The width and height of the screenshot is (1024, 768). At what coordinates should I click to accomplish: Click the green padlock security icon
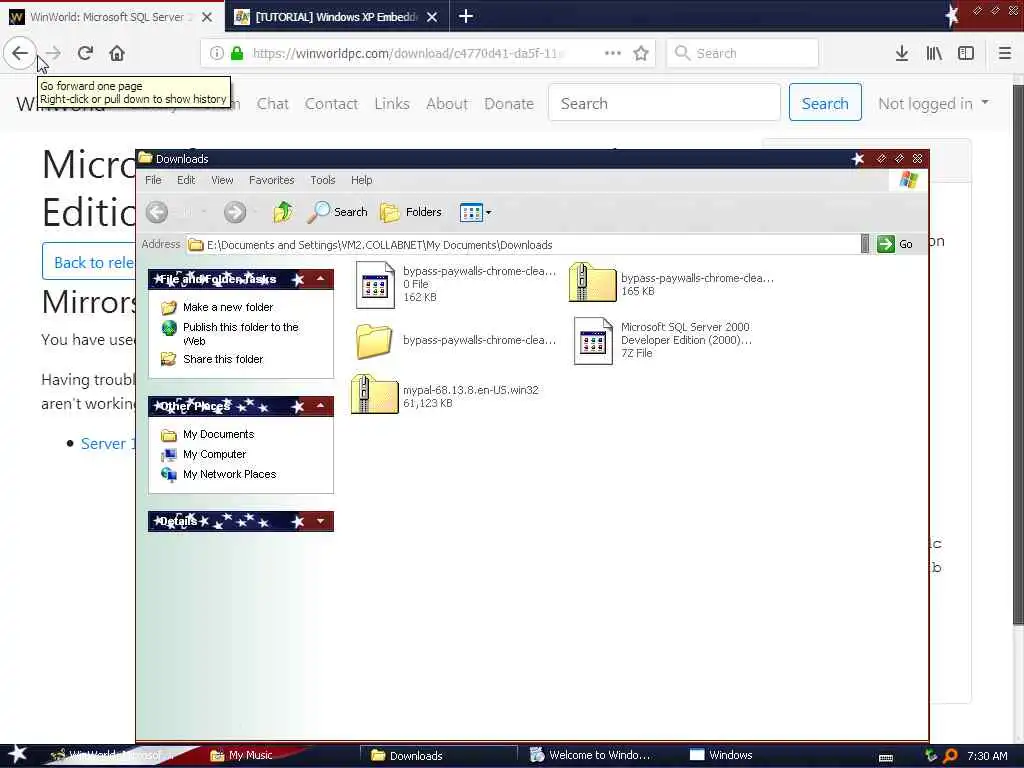pos(237,53)
